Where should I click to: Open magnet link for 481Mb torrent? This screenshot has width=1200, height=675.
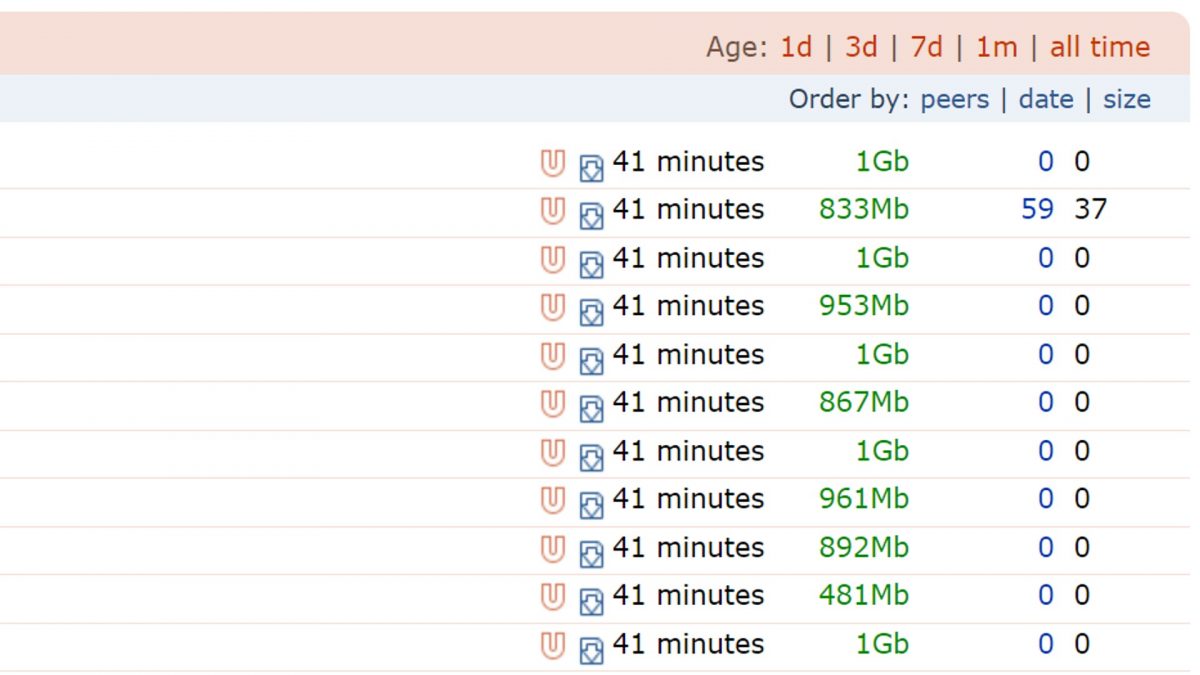(552, 597)
